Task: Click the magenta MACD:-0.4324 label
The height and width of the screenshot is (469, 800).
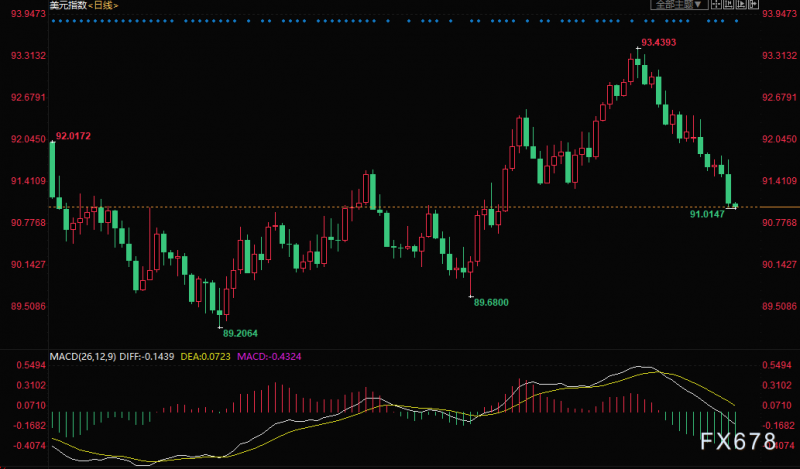Action: point(269,356)
